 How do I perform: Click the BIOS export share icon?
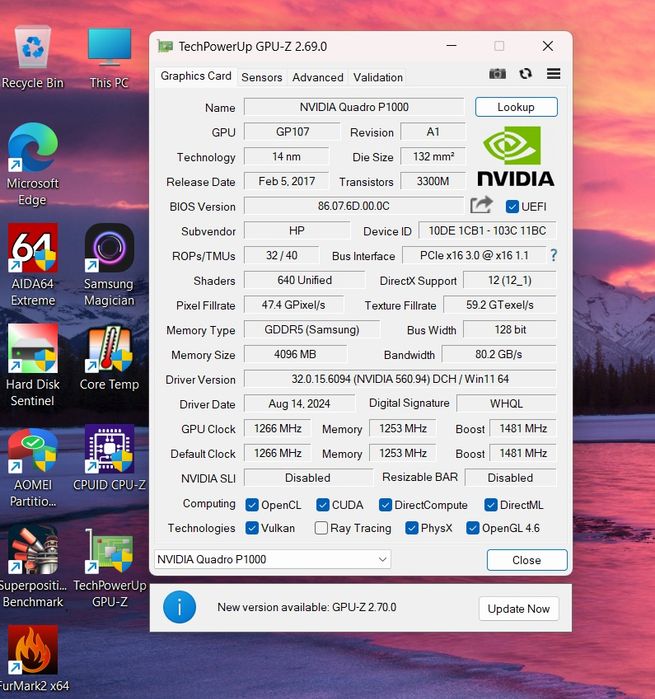pyautogui.click(x=481, y=205)
